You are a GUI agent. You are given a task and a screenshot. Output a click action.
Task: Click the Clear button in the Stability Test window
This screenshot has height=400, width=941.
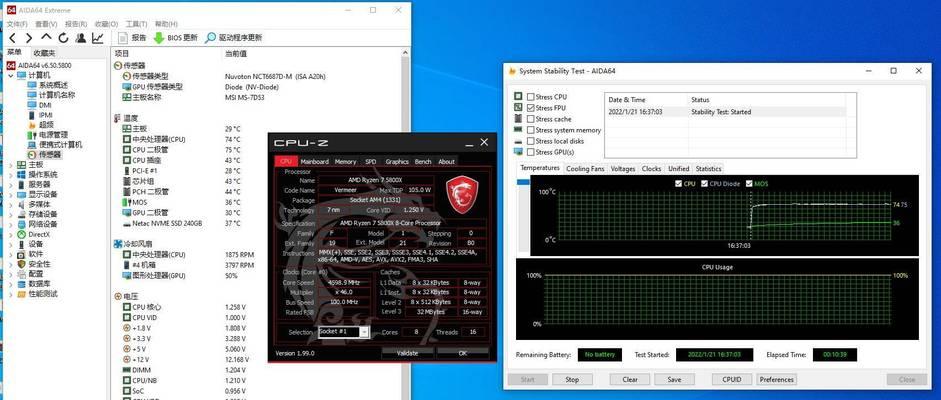point(630,380)
